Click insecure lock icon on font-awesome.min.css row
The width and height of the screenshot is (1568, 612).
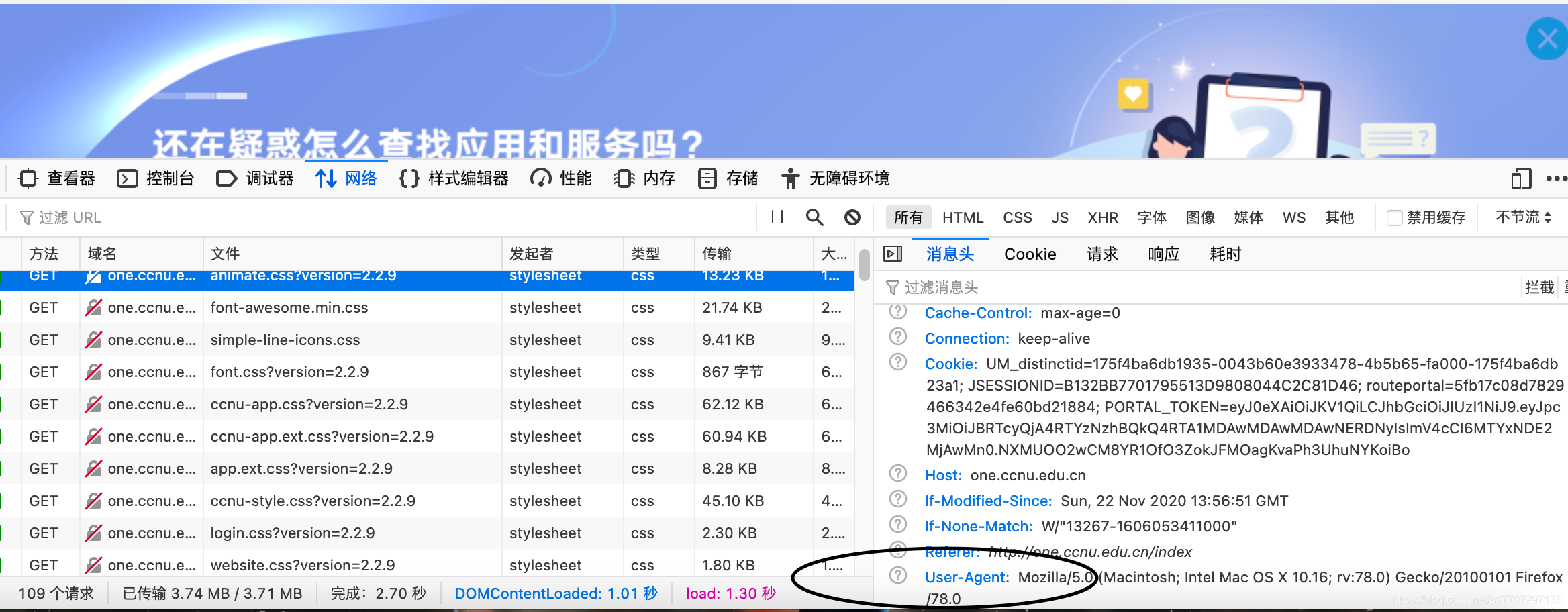tap(93, 308)
